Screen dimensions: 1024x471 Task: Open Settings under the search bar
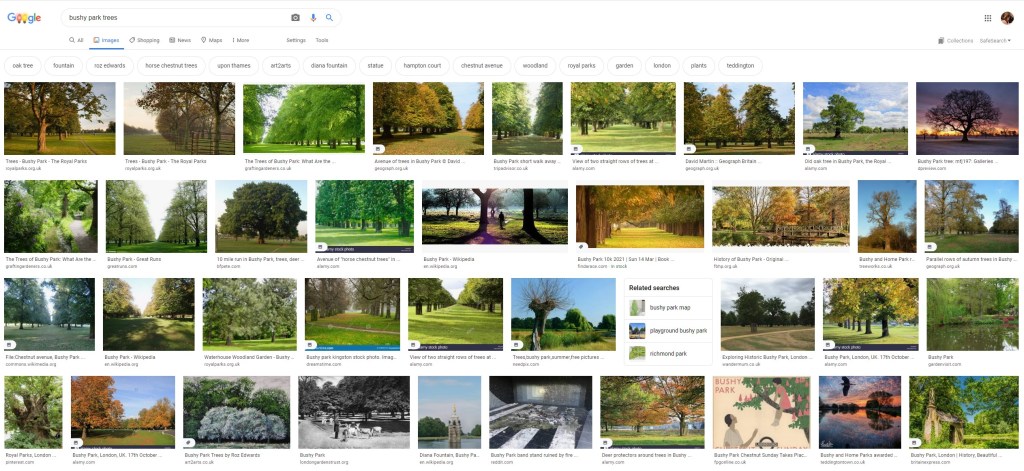[x=296, y=40]
